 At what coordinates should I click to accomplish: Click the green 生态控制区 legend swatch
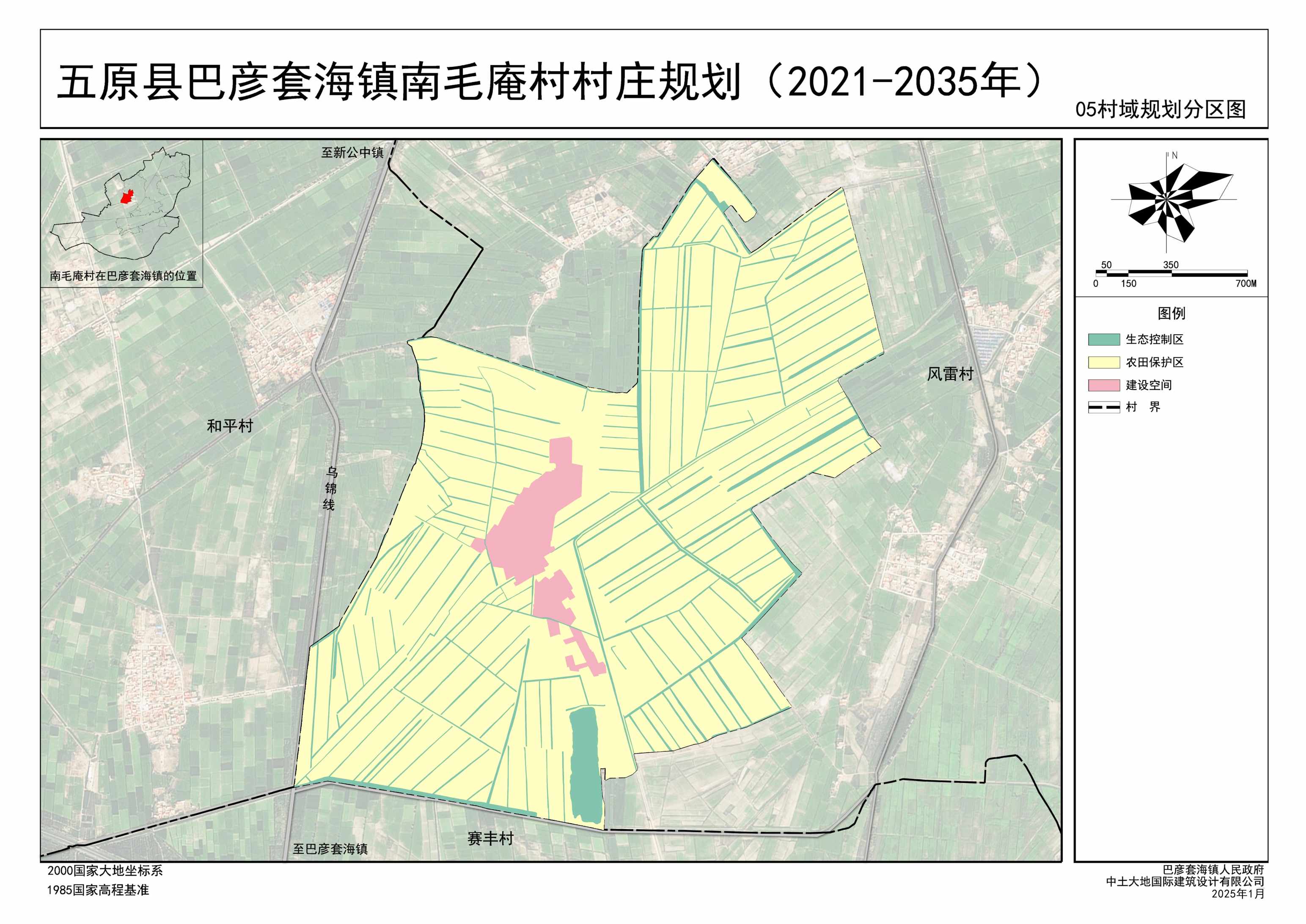1103,340
